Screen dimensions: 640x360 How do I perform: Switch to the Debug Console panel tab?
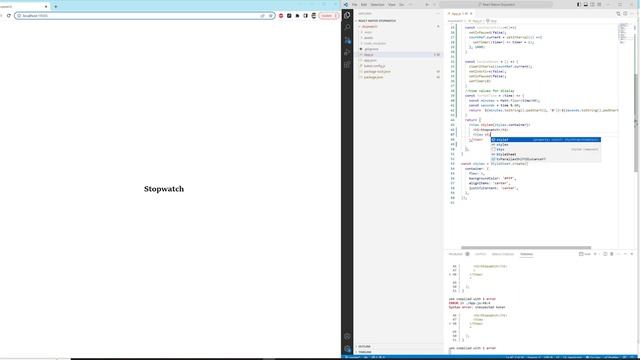pyautogui.click(x=503, y=254)
